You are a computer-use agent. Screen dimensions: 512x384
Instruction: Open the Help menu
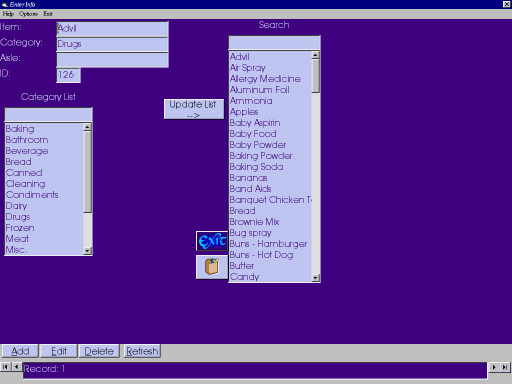pyautogui.click(x=8, y=14)
